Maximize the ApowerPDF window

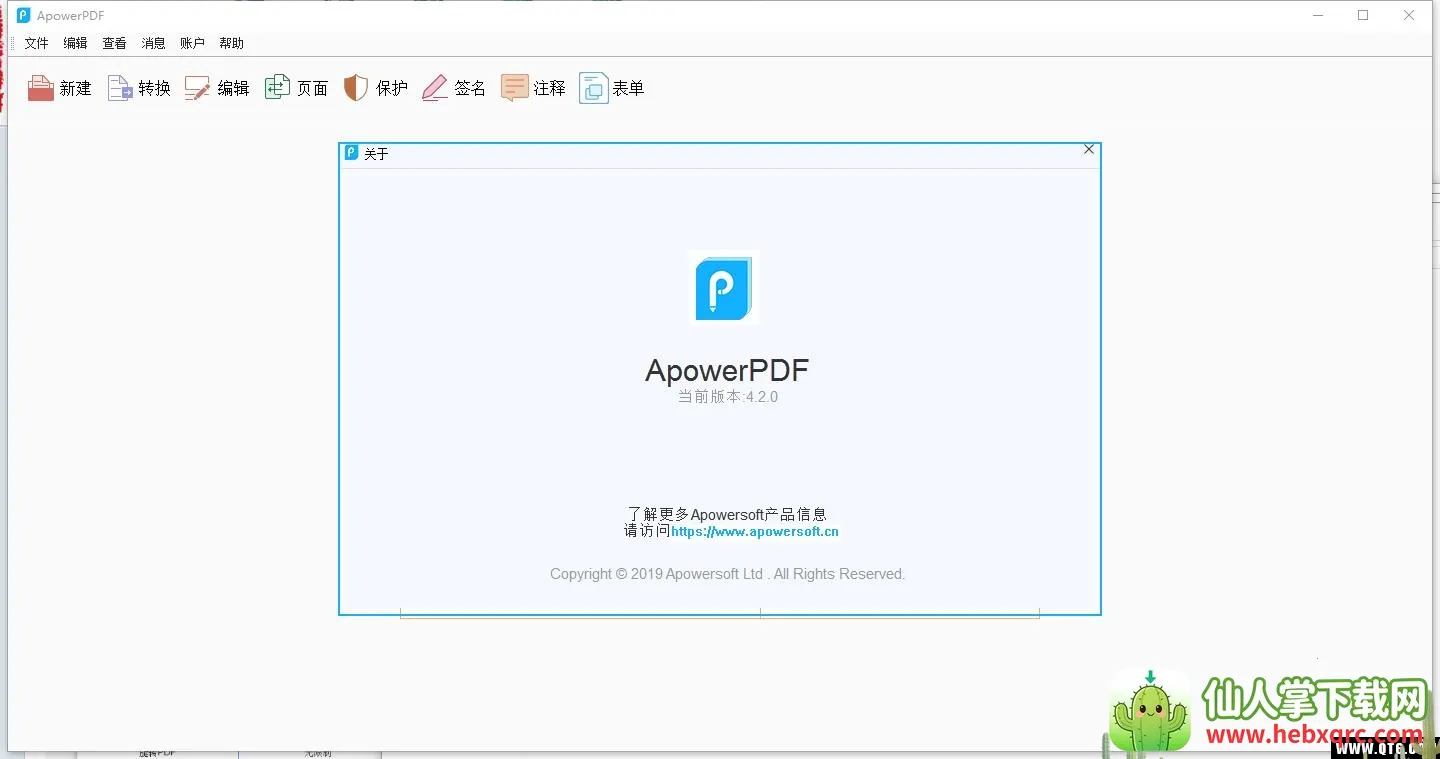1363,15
